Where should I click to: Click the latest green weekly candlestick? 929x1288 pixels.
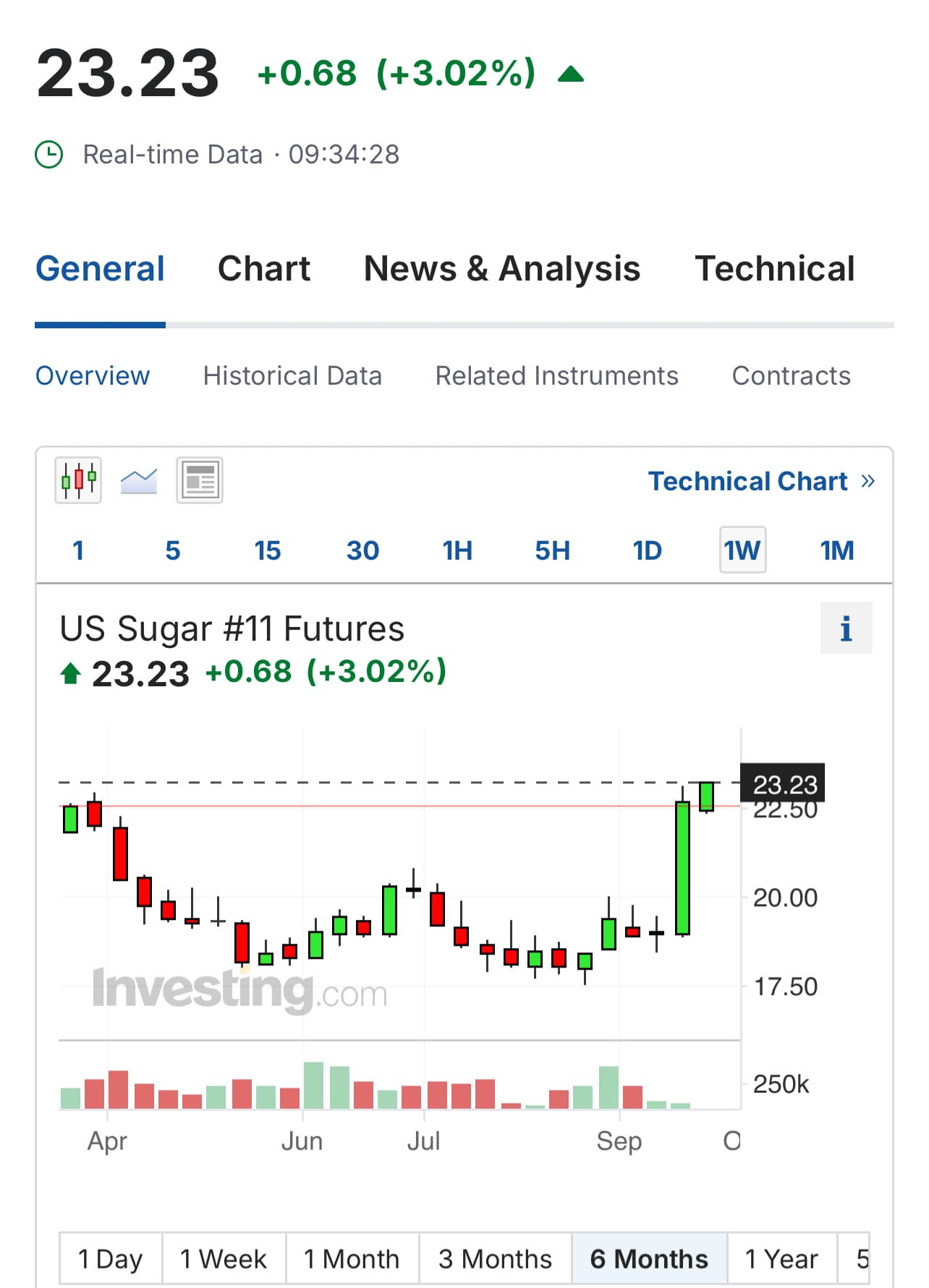point(707,796)
